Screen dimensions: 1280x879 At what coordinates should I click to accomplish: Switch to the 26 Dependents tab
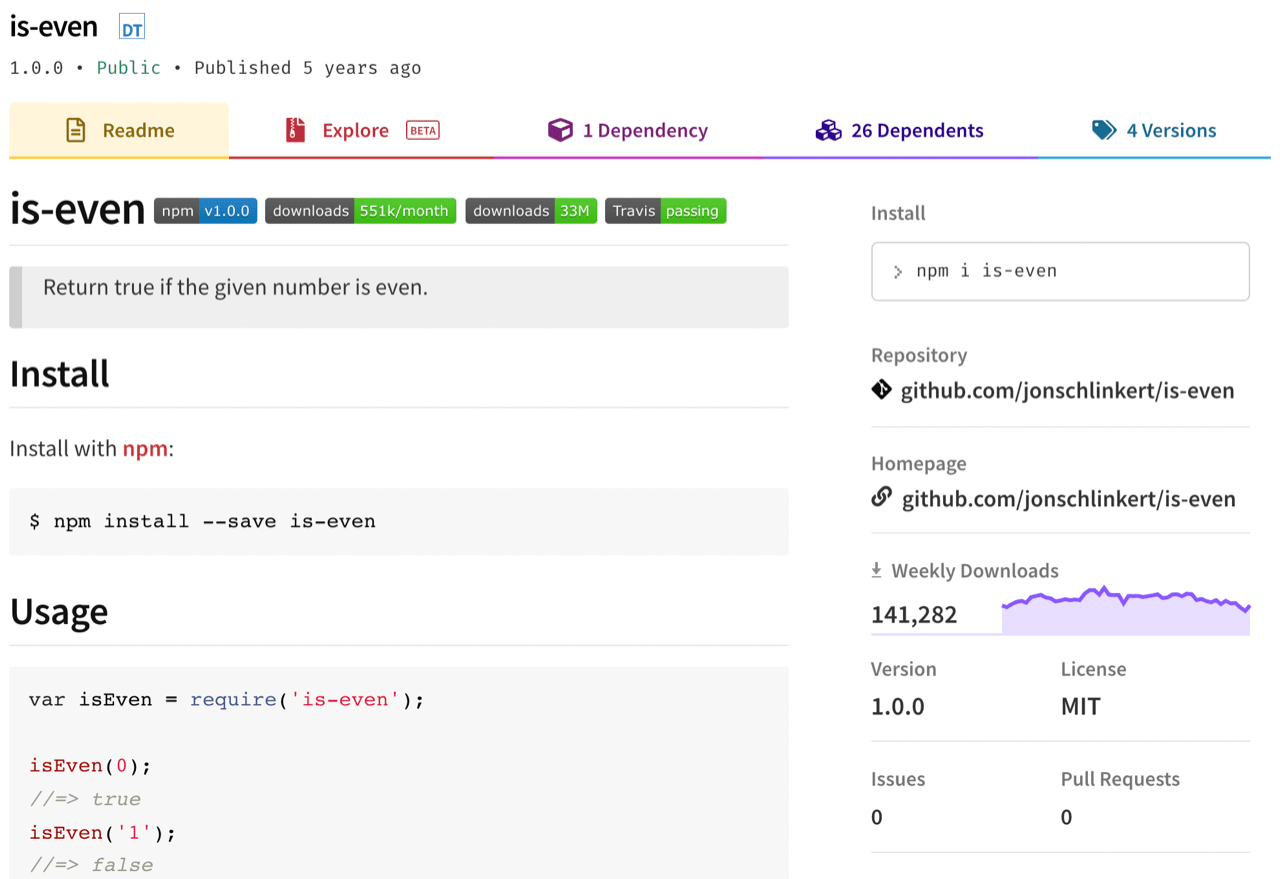tap(914, 129)
